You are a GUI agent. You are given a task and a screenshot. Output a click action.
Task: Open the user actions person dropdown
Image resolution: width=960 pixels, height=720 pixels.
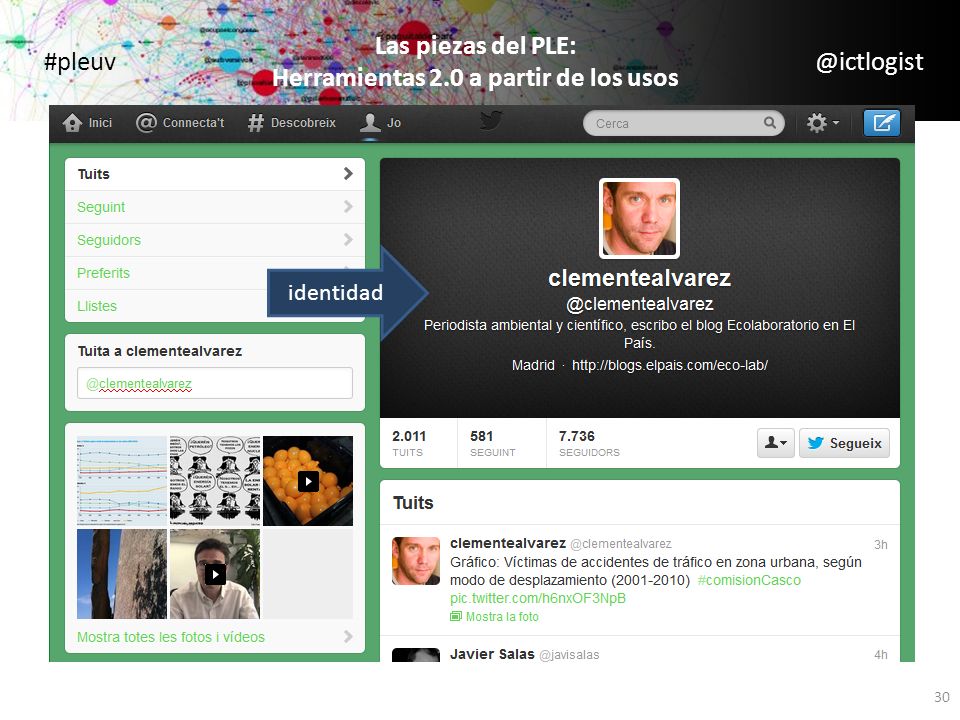point(776,443)
